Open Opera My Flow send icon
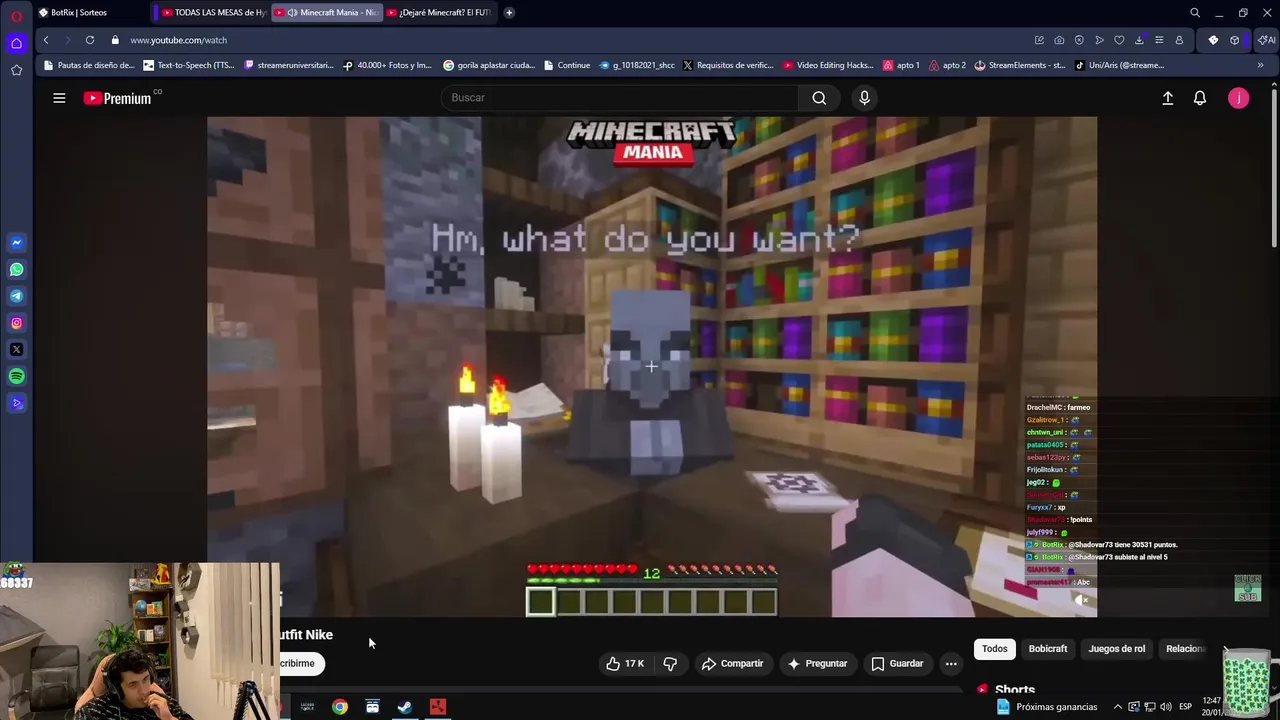The image size is (1280, 720). pyautogui.click(x=1099, y=40)
